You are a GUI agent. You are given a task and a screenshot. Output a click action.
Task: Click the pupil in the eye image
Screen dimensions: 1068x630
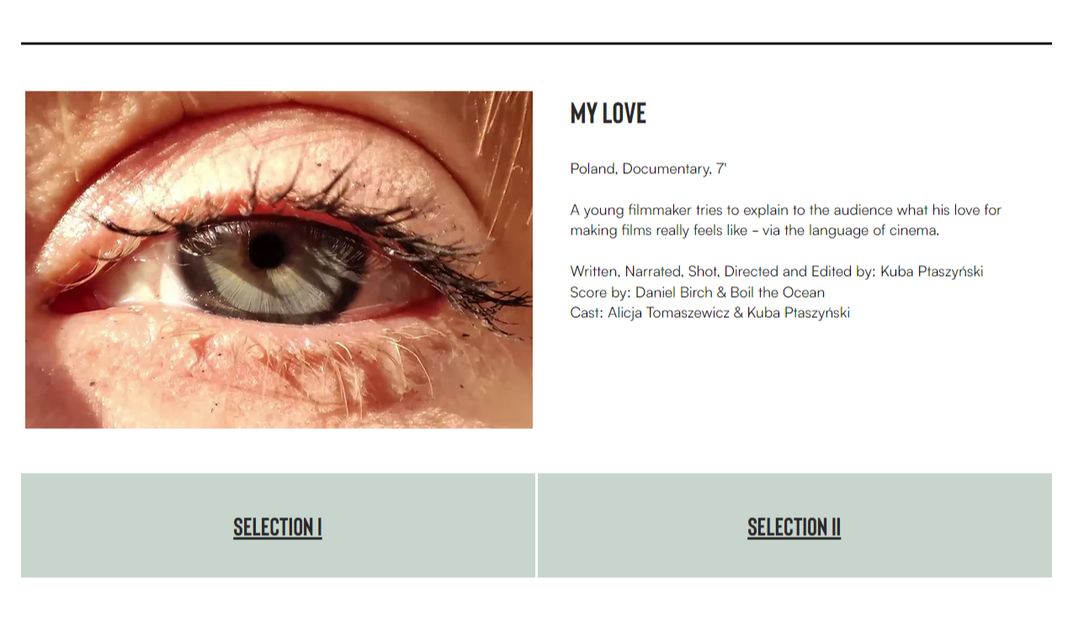266,251
